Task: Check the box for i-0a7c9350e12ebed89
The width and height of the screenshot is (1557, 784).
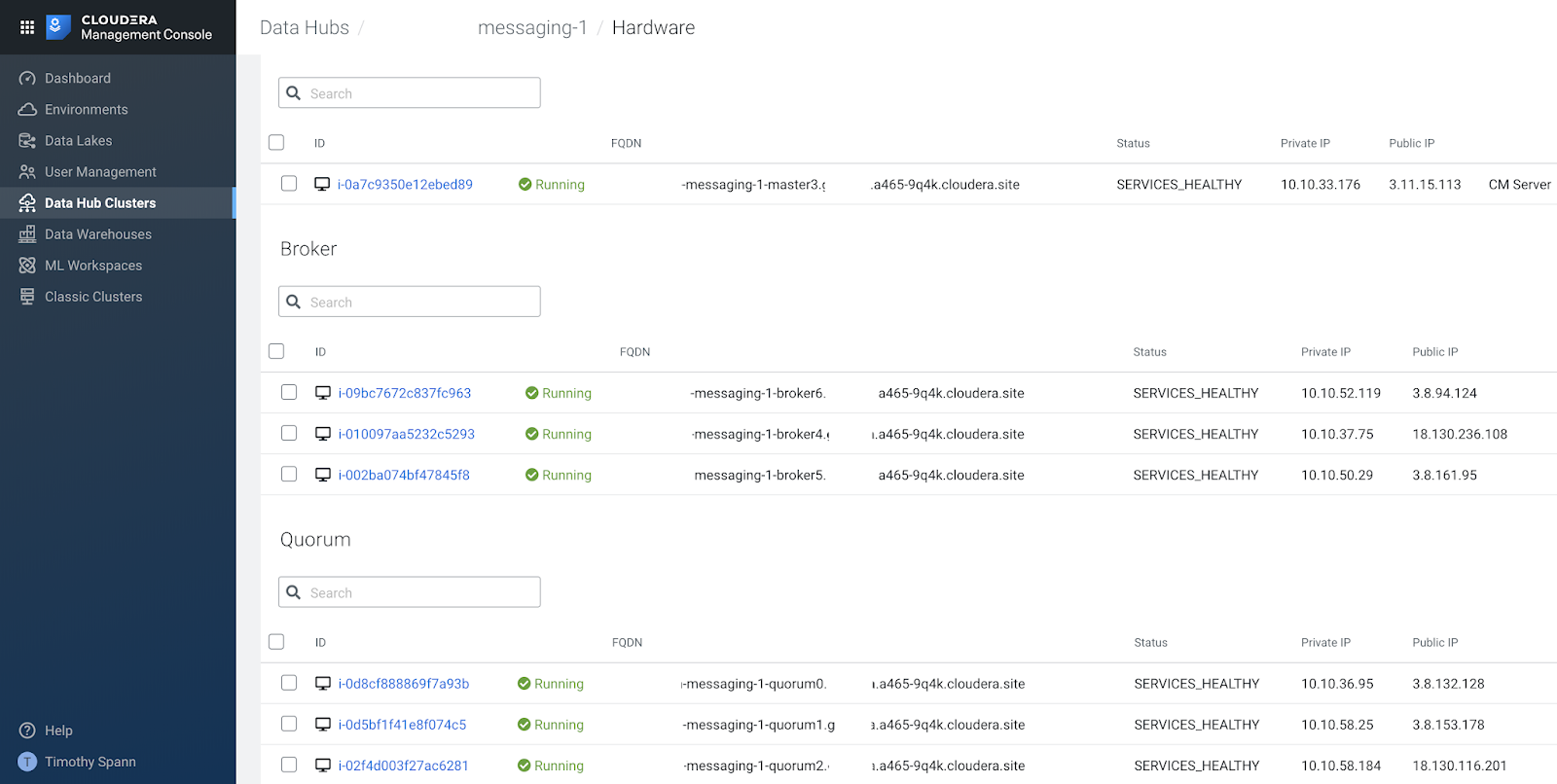Action: tap(289, 183)
